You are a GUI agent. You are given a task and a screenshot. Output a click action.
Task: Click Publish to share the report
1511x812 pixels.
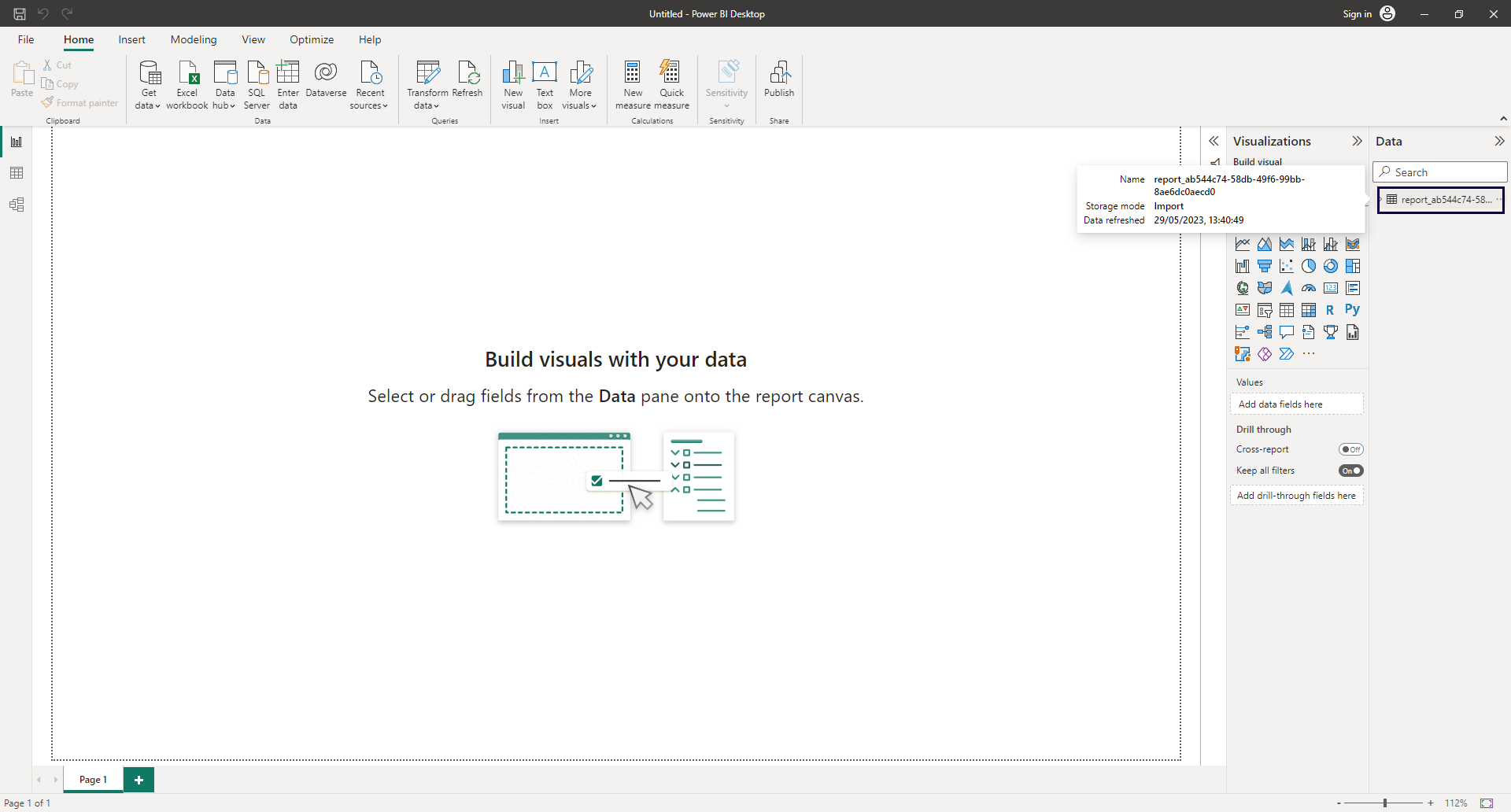point(779,84)
